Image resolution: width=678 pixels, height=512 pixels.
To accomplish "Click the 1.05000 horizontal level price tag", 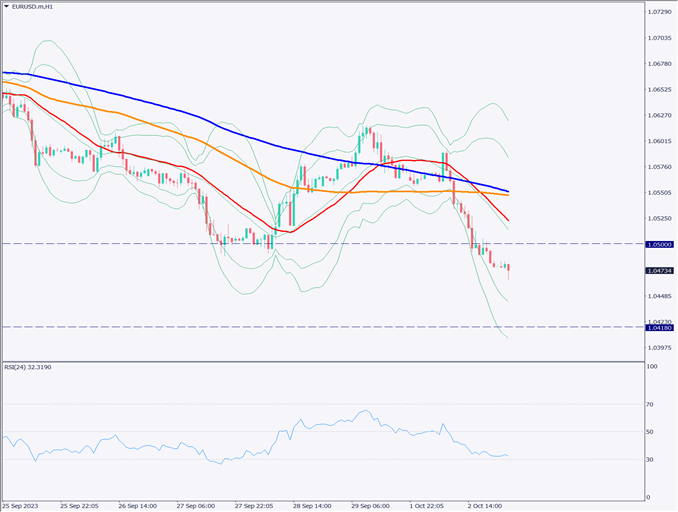I will point(658,244).
